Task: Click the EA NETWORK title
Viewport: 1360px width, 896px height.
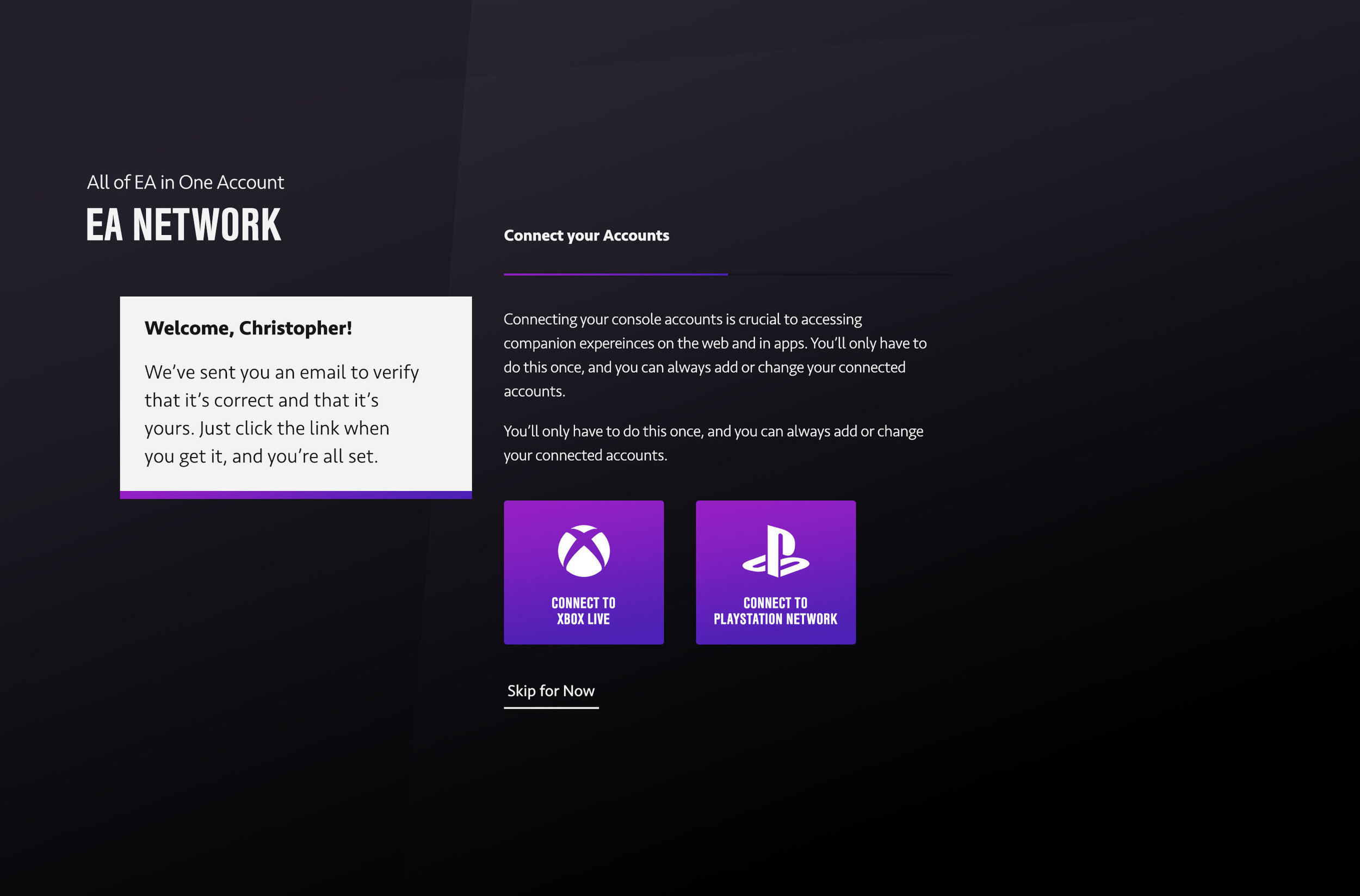Action: [183, 225]
